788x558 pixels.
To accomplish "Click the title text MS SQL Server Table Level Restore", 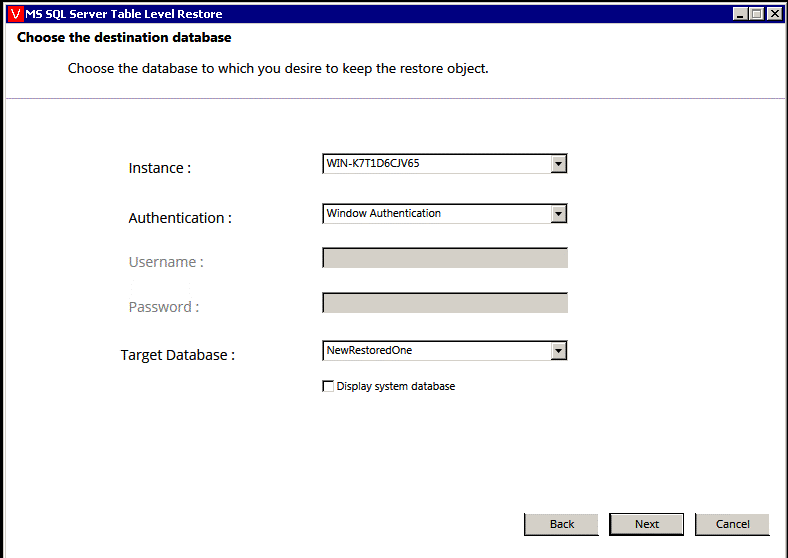I will pos(124,14).
